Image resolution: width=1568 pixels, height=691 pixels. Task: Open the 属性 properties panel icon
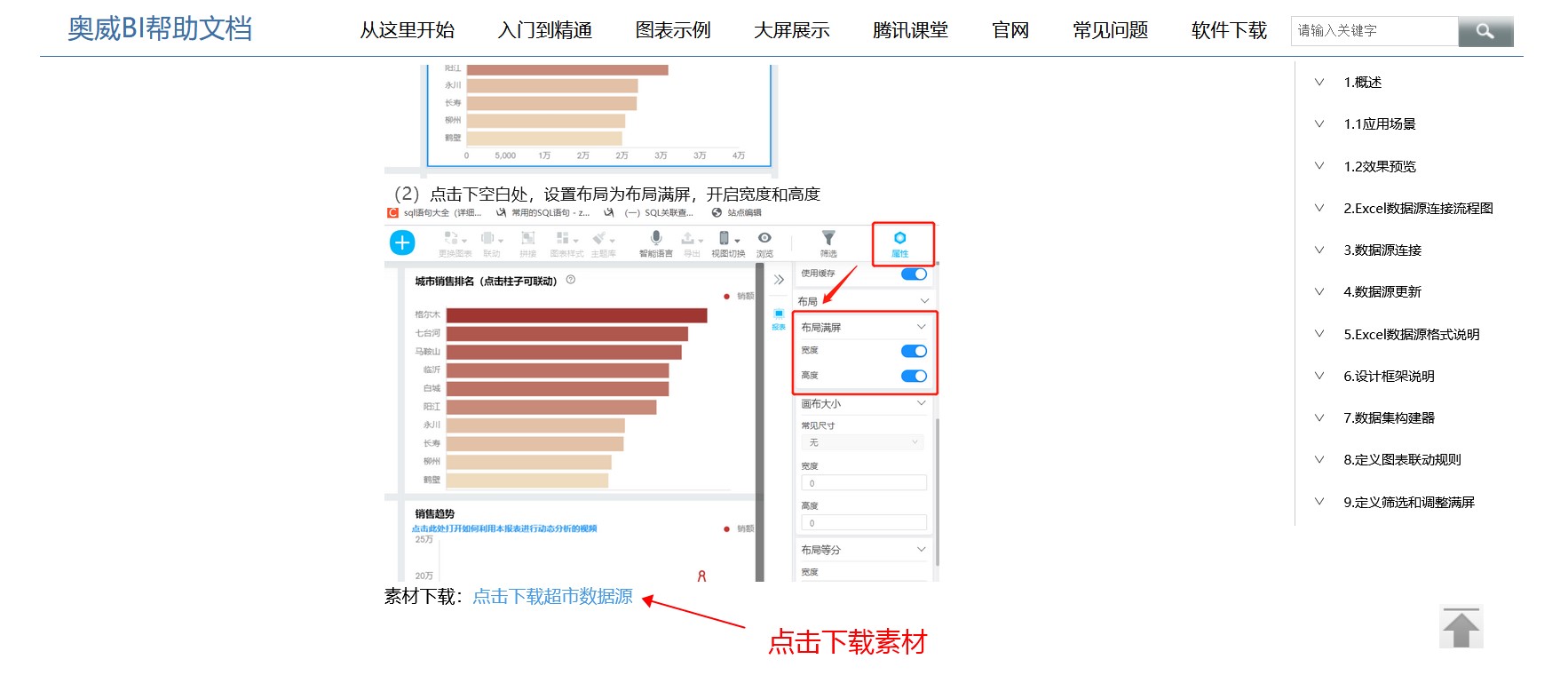coord(900,243)
